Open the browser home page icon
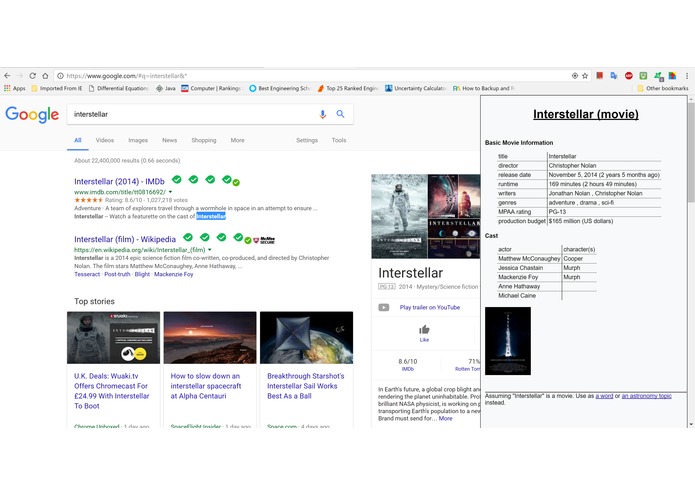 click(45, 76)
